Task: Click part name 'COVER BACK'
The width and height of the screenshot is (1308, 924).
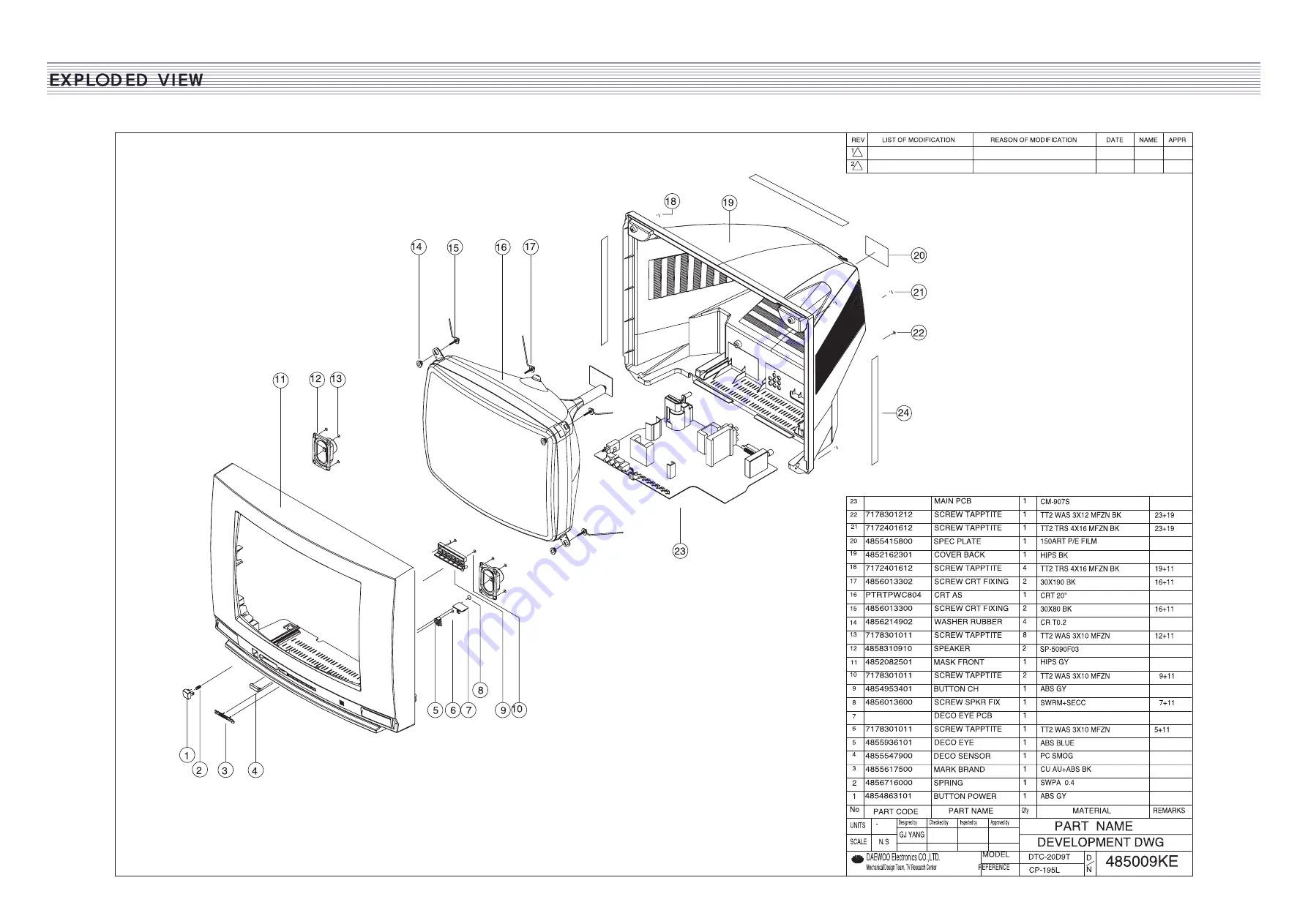Action: 959,555
